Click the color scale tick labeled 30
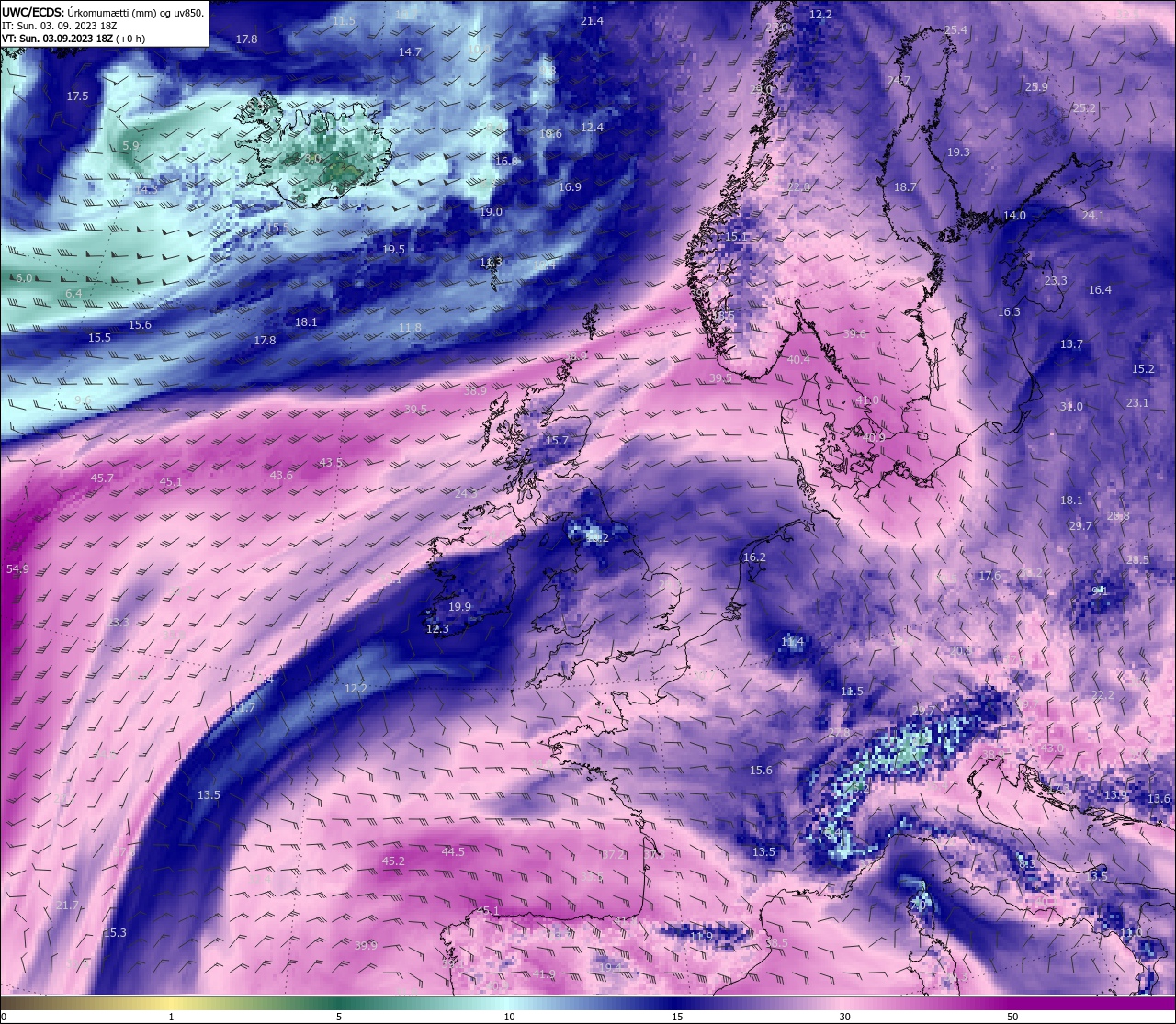1176x1024 pixels. [844, 1017]
